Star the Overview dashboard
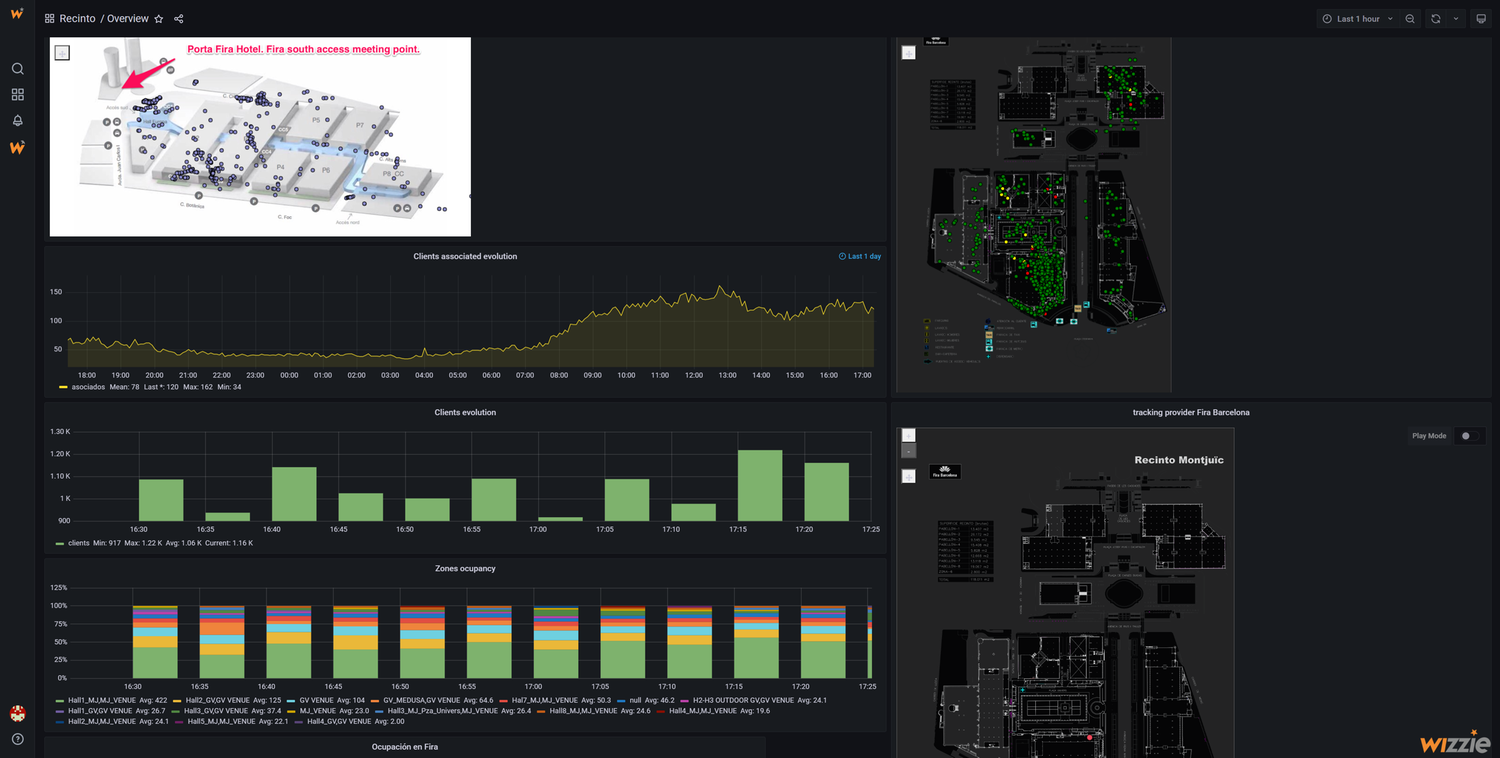This screenshot has height=758, width=1500. pos(158,18)
